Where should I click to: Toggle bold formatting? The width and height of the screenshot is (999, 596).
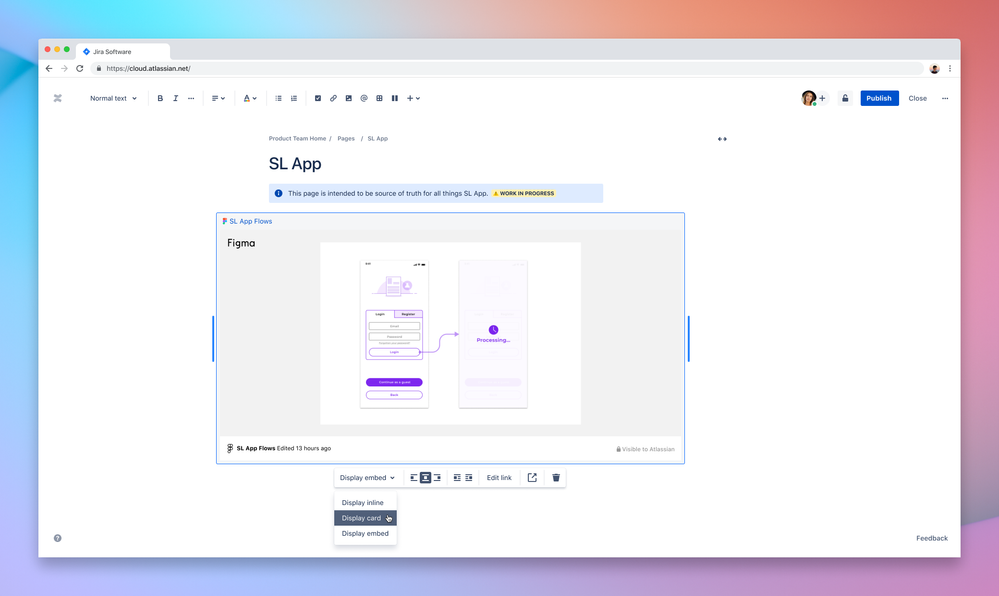click(160, 98)
